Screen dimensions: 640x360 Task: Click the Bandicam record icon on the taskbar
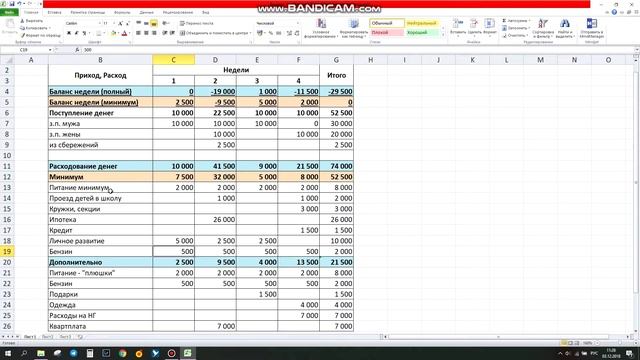[171, 353]
